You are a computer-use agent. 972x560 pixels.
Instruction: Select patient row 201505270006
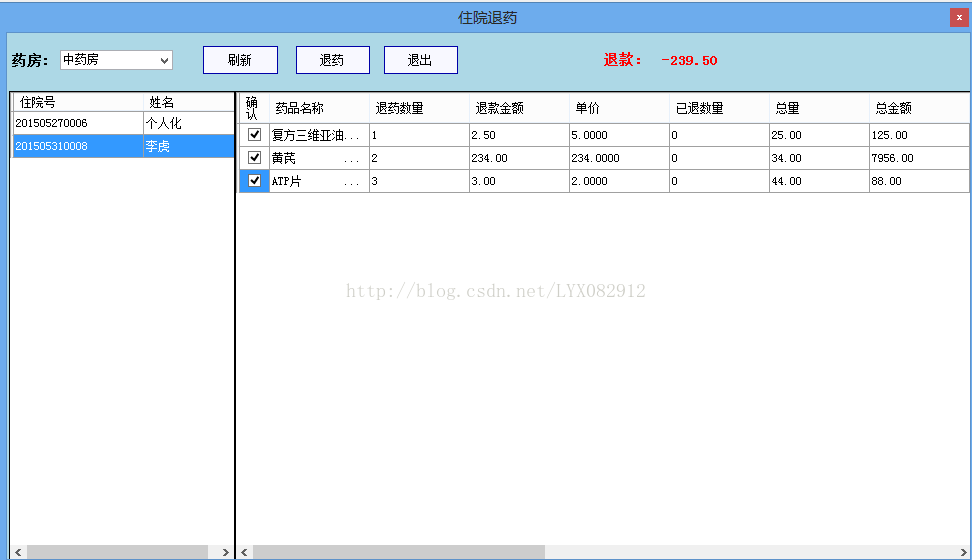pos(123,123)
